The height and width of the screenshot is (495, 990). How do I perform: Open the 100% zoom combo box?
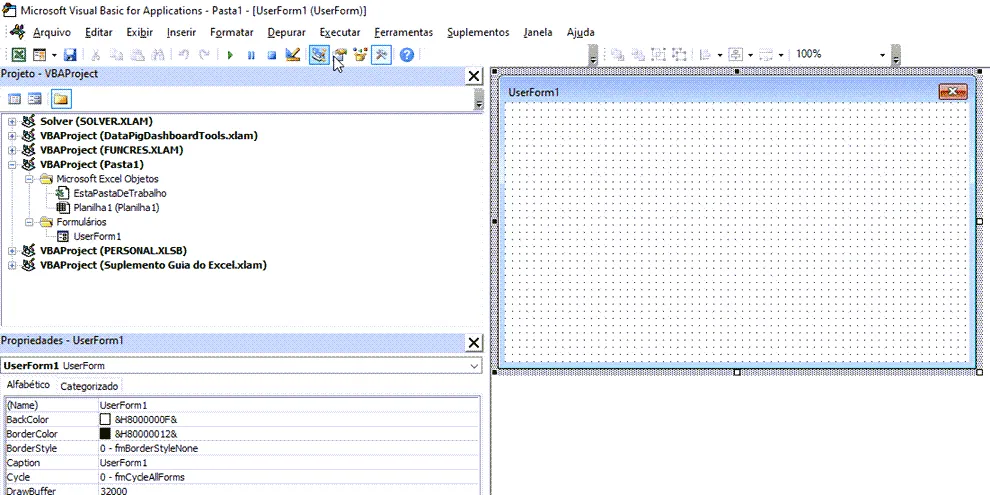tap(882, 55)
